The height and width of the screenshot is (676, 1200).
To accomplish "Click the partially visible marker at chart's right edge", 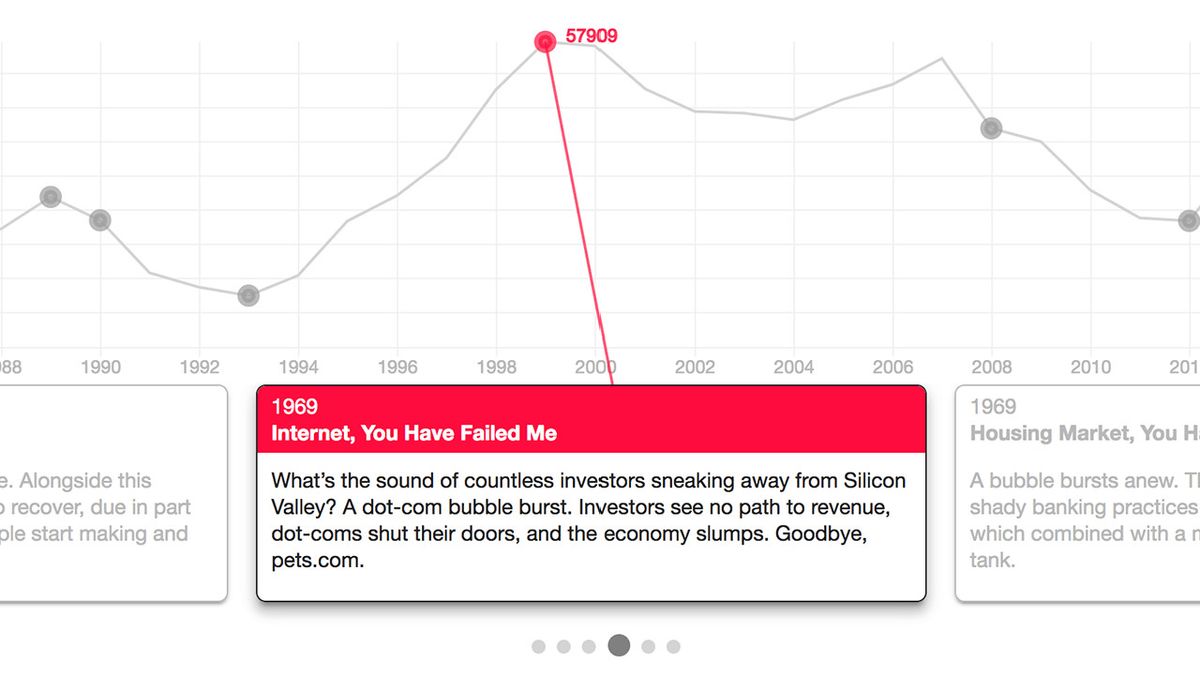I will click(x=1189, y=220).
